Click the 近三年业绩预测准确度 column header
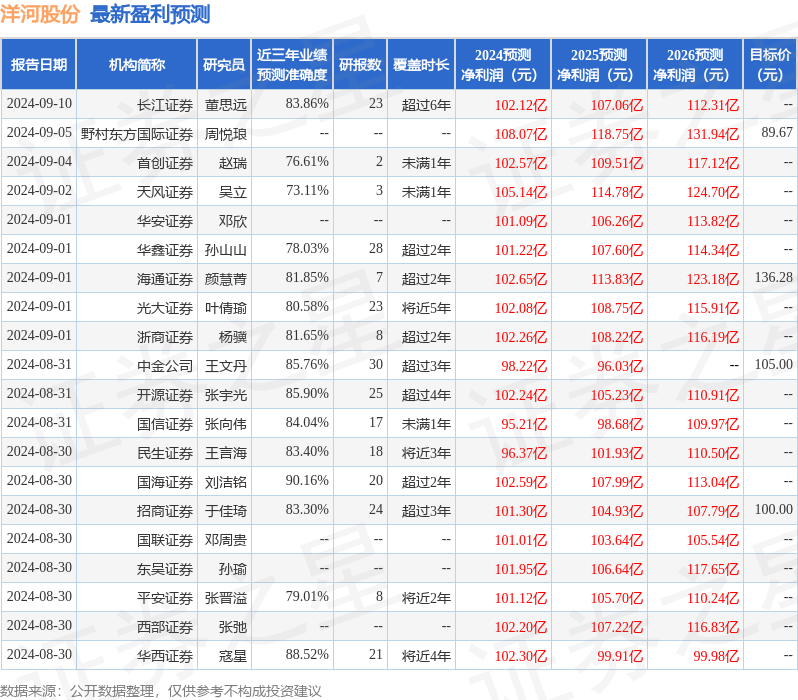 click(x=292, y=65)
